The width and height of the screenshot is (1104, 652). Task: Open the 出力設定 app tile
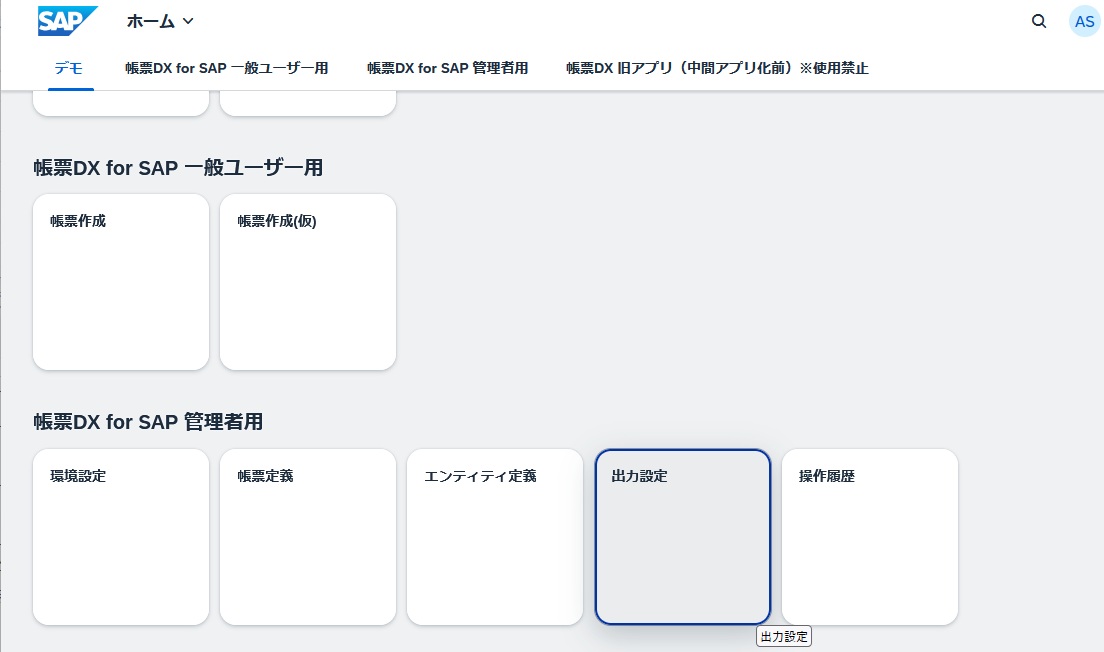click(683, 536)
